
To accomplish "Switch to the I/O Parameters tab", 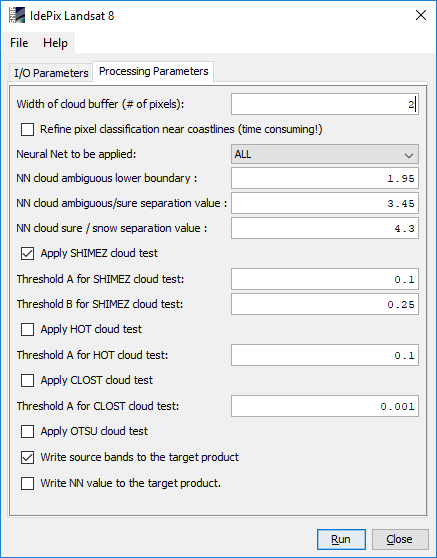I will coord(51,73).
